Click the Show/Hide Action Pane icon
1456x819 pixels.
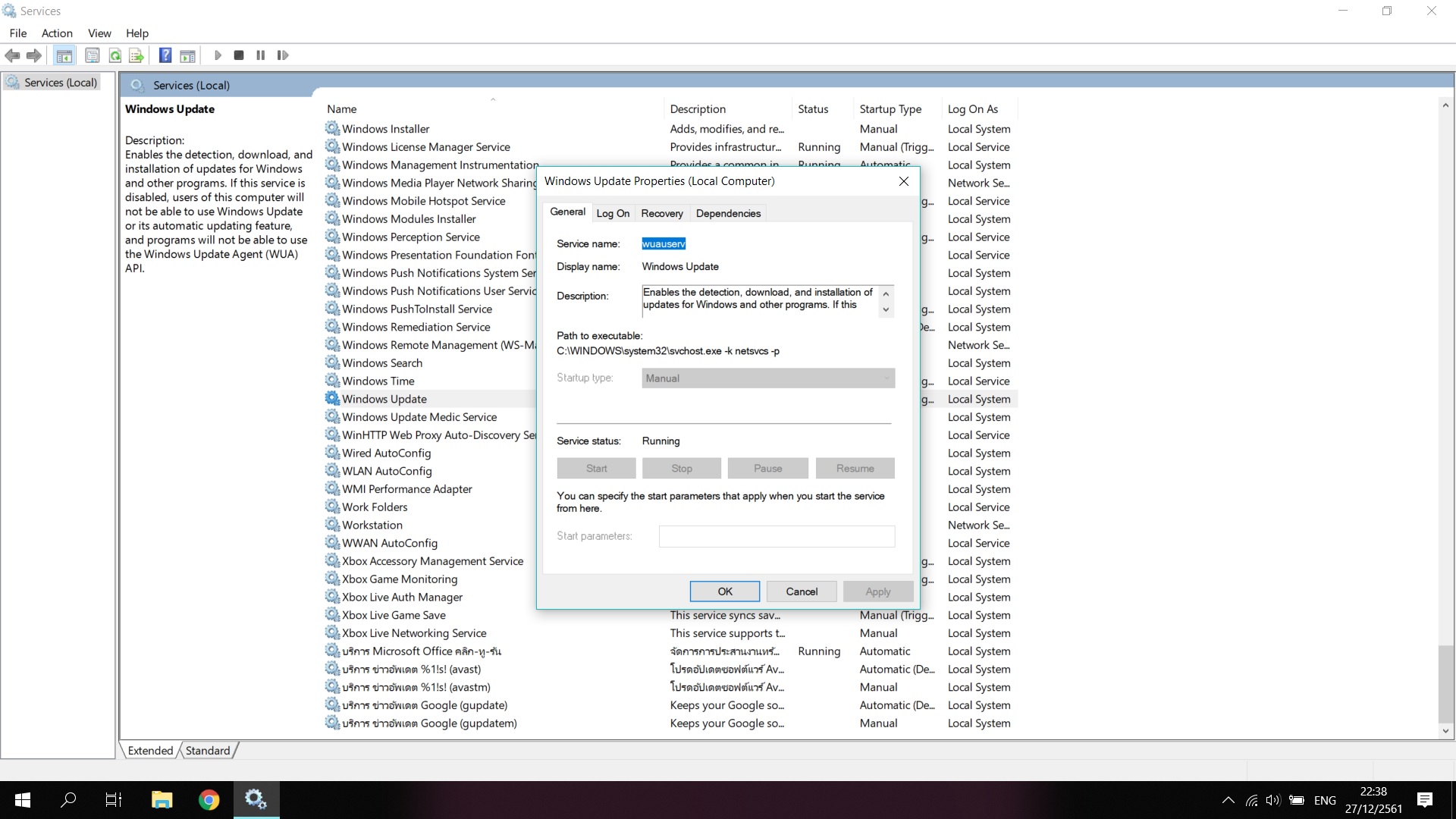(187, 55)
